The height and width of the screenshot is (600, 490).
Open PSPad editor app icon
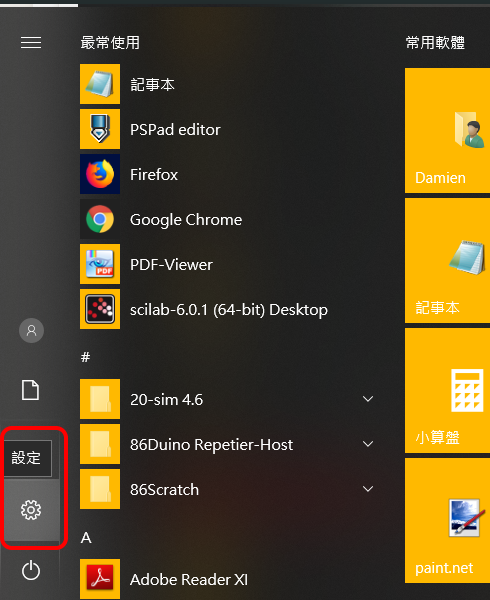point(100,129)
